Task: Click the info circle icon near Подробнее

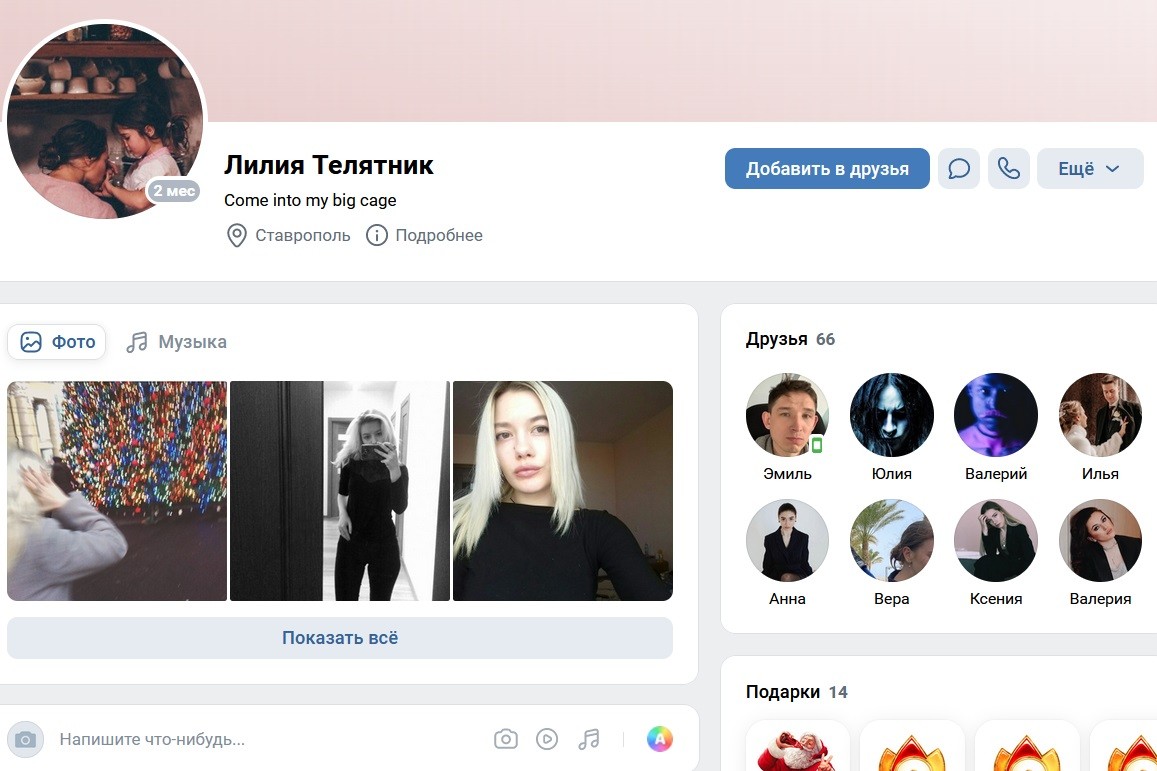Action: (377, 235)
